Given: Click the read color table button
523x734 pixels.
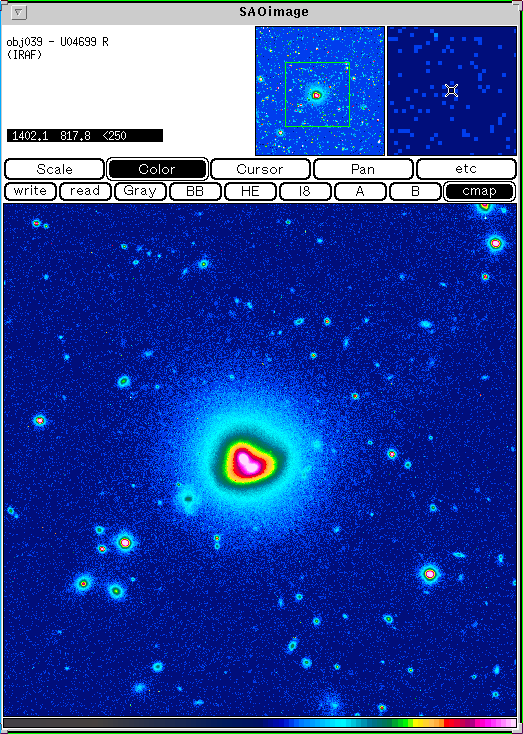Looking at the screenshot, I should tap(85, 191).
